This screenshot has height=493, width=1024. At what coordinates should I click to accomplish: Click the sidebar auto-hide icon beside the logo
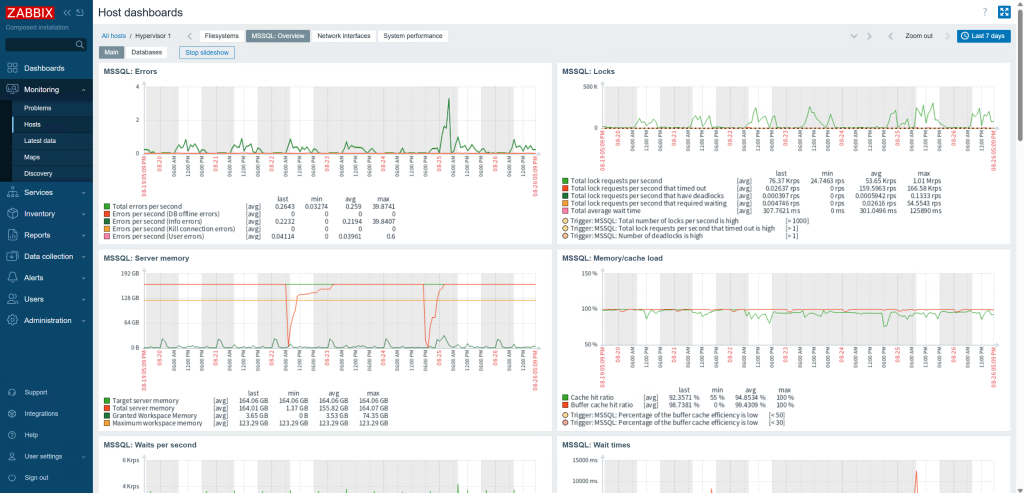(80, 12)
